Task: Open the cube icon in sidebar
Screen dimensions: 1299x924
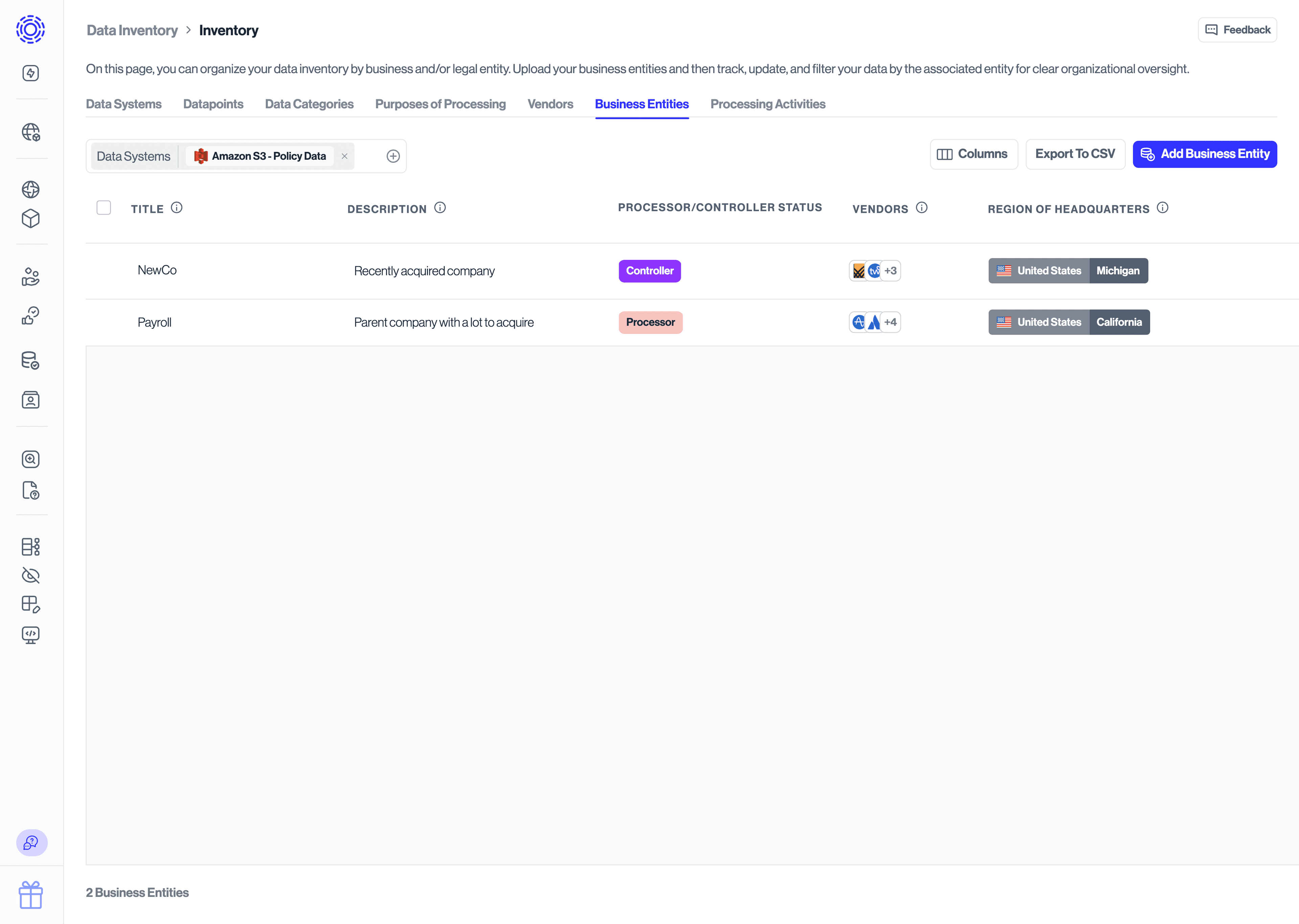Action: coord(31,219)
